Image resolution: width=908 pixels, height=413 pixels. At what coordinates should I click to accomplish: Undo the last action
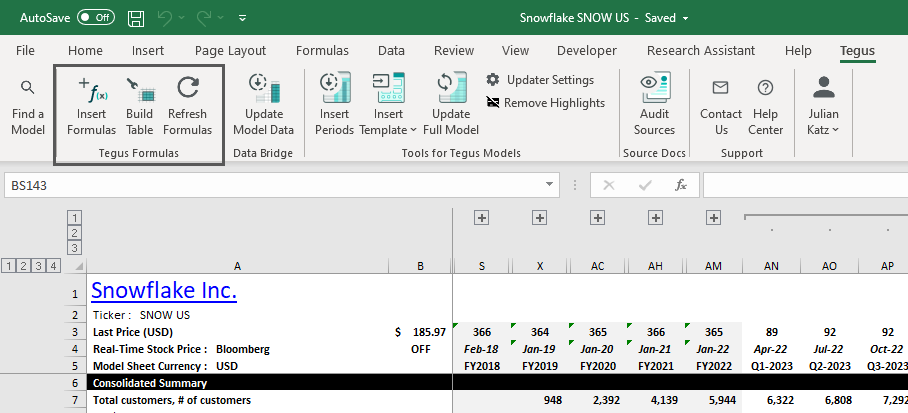[165, 18]
